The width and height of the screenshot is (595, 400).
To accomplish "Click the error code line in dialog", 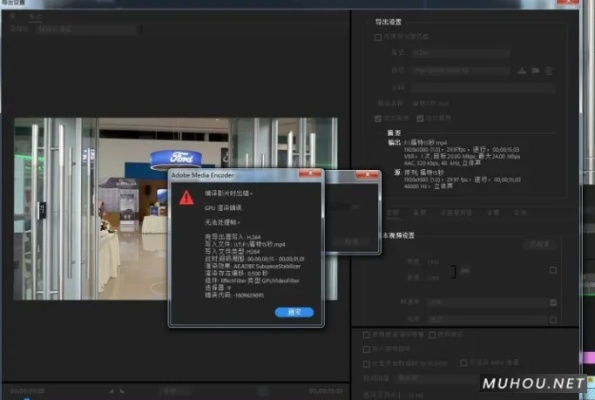I will point(234,295).
